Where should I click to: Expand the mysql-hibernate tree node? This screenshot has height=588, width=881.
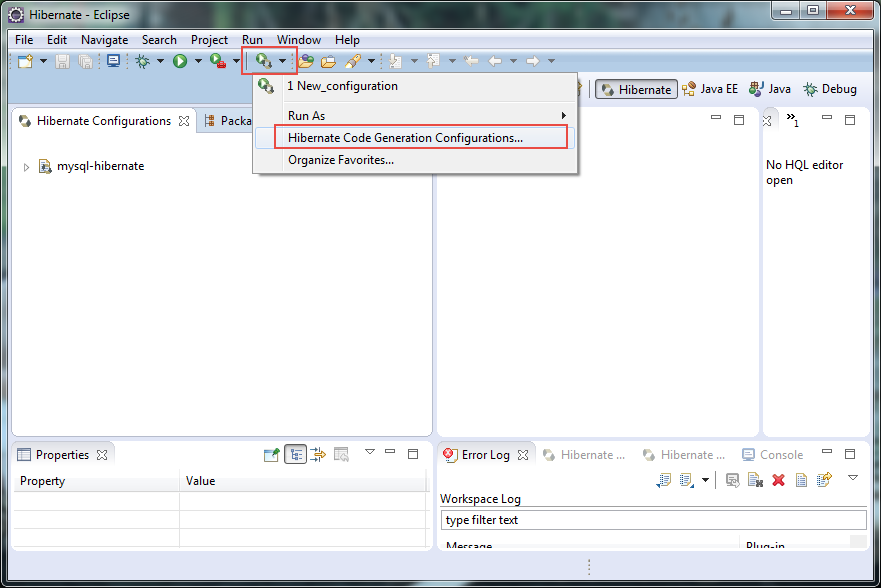coord(27,166)
